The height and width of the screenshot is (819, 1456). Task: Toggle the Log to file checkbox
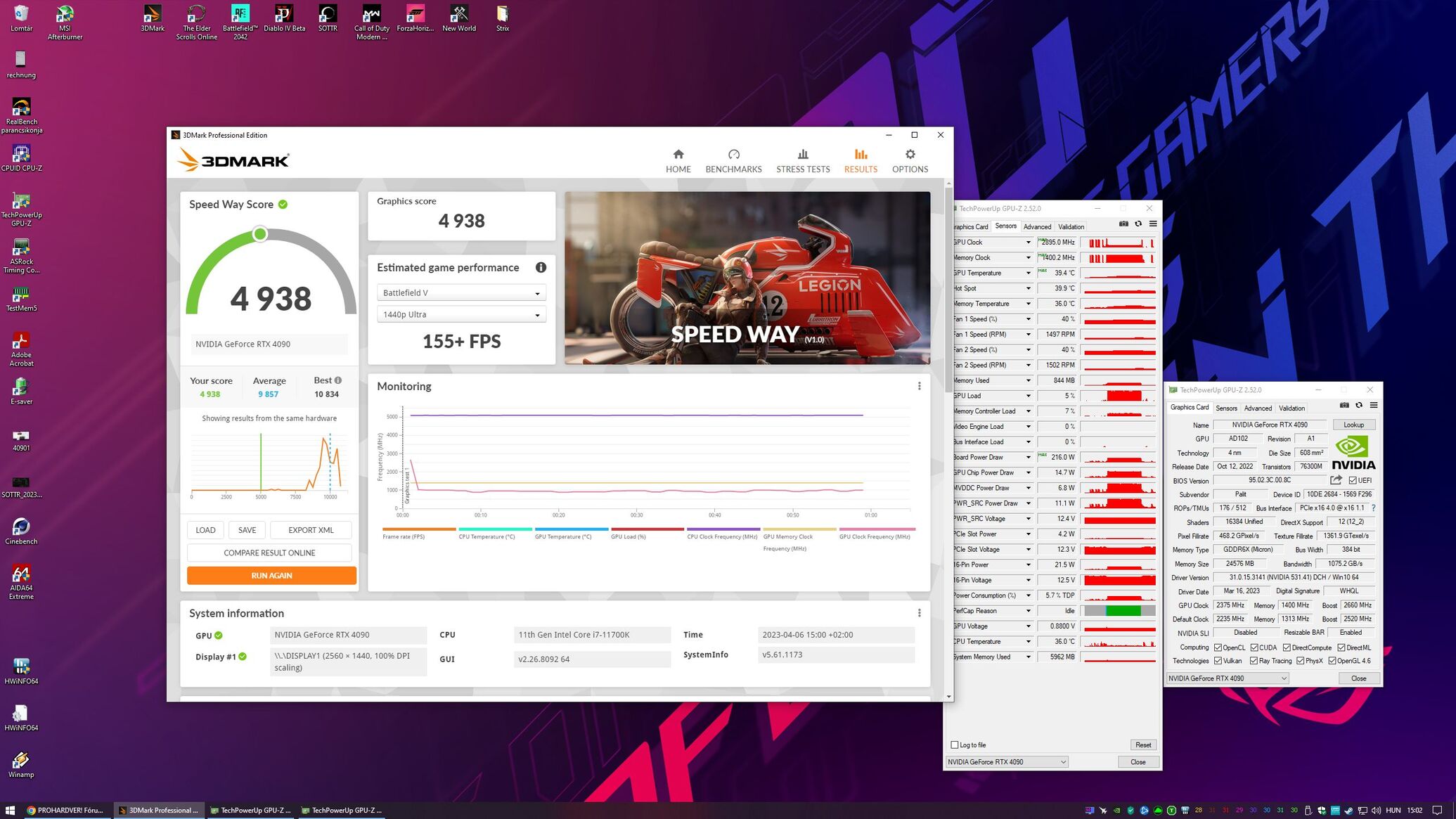pos(954,745)
